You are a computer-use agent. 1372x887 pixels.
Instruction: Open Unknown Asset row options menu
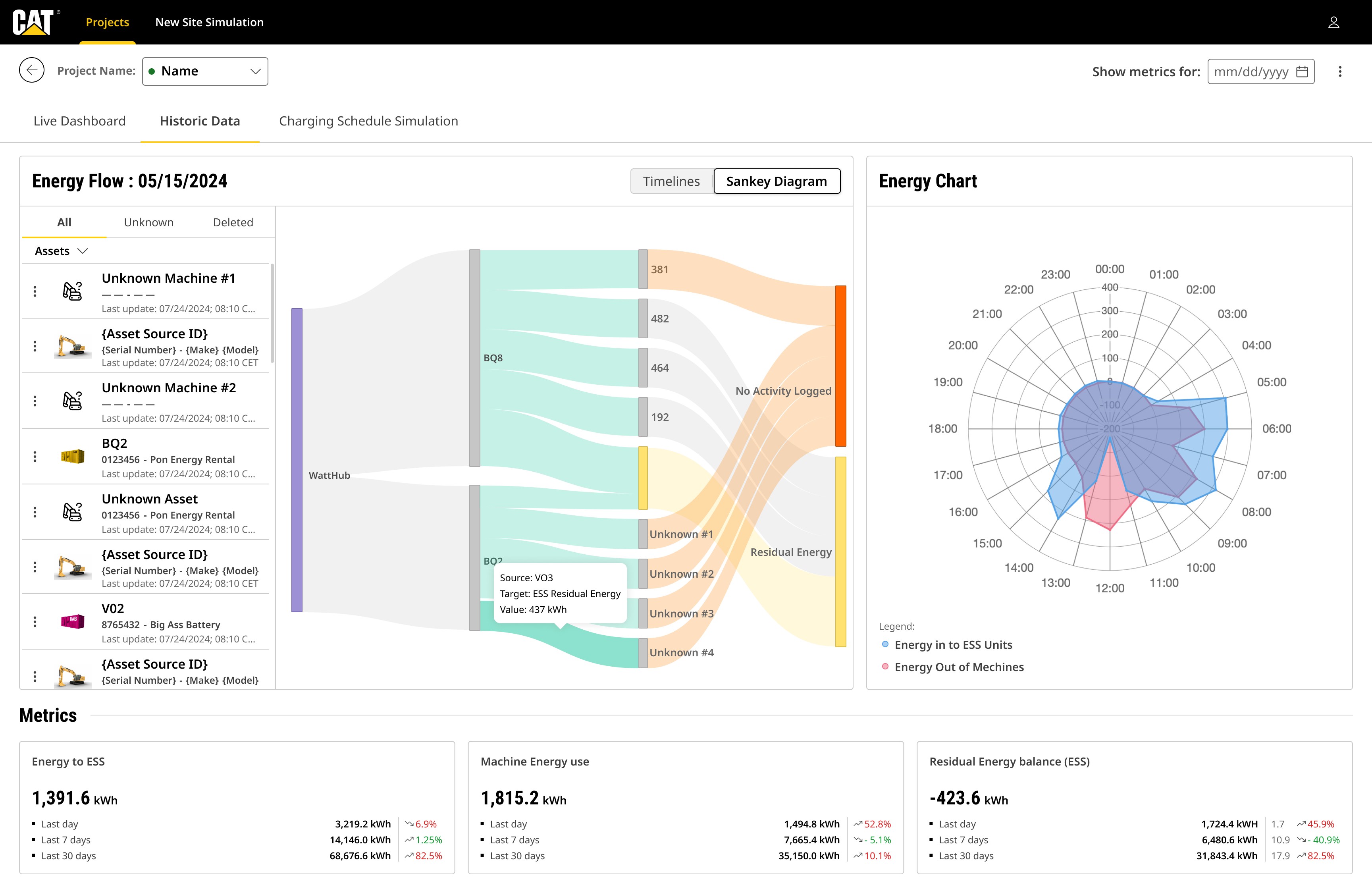tap(35, 512)
